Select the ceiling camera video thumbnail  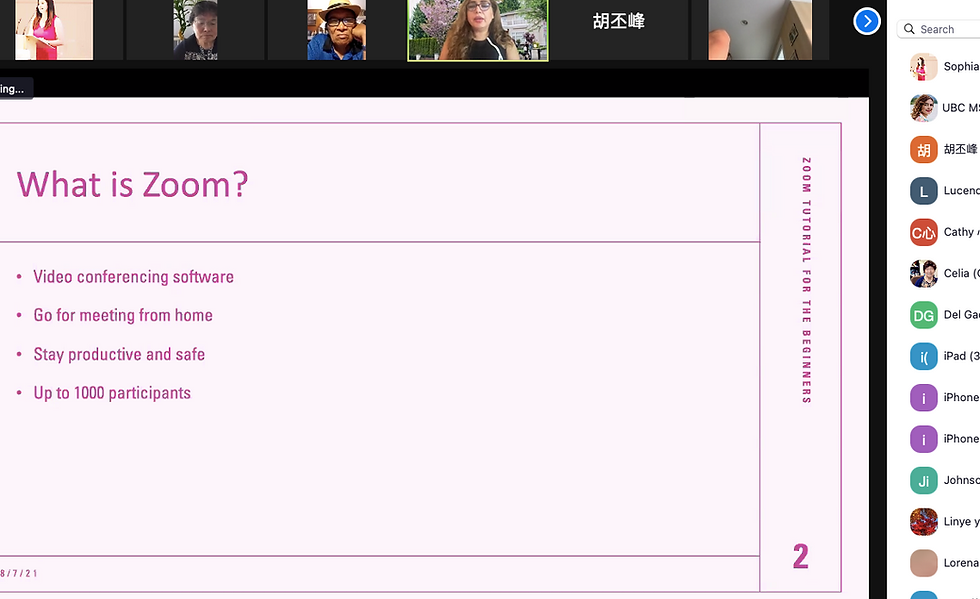[x=760, y=30]
